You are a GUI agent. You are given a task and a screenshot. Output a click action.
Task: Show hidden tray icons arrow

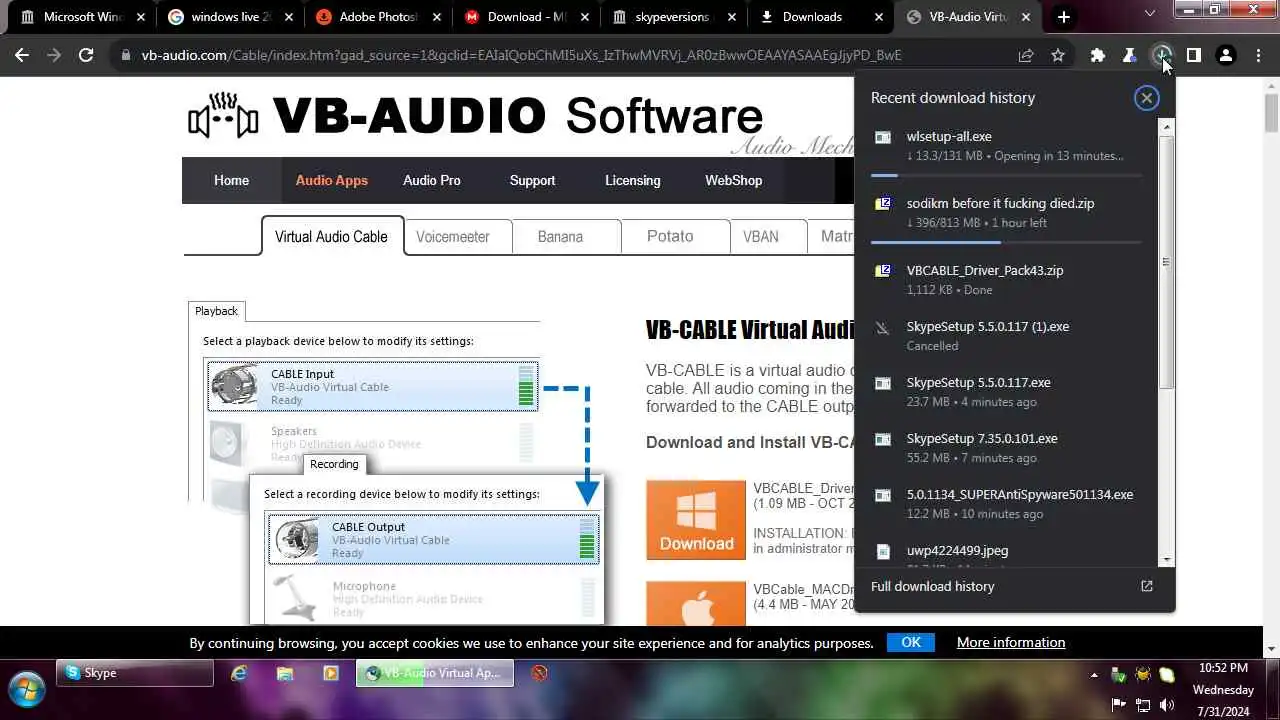[x=1095, y=676]
